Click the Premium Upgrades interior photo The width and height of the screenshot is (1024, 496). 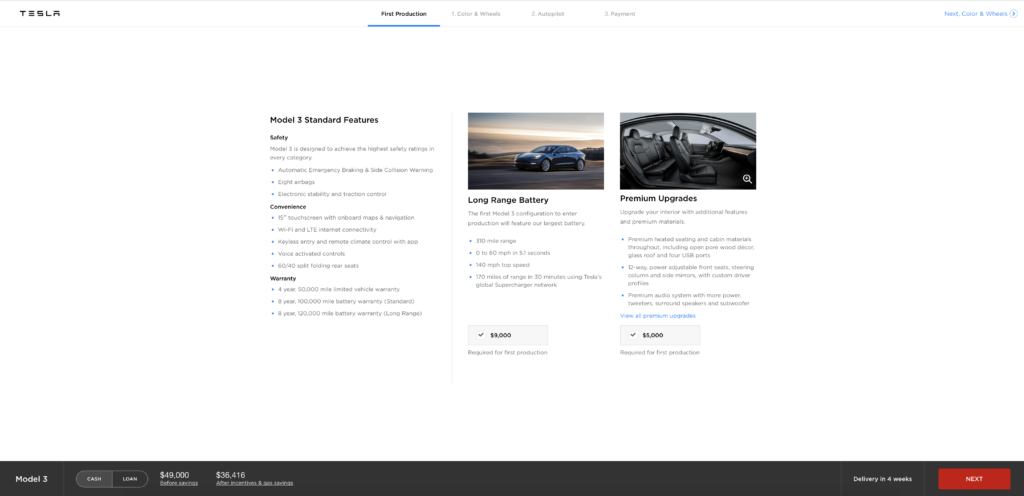point(688,151)
